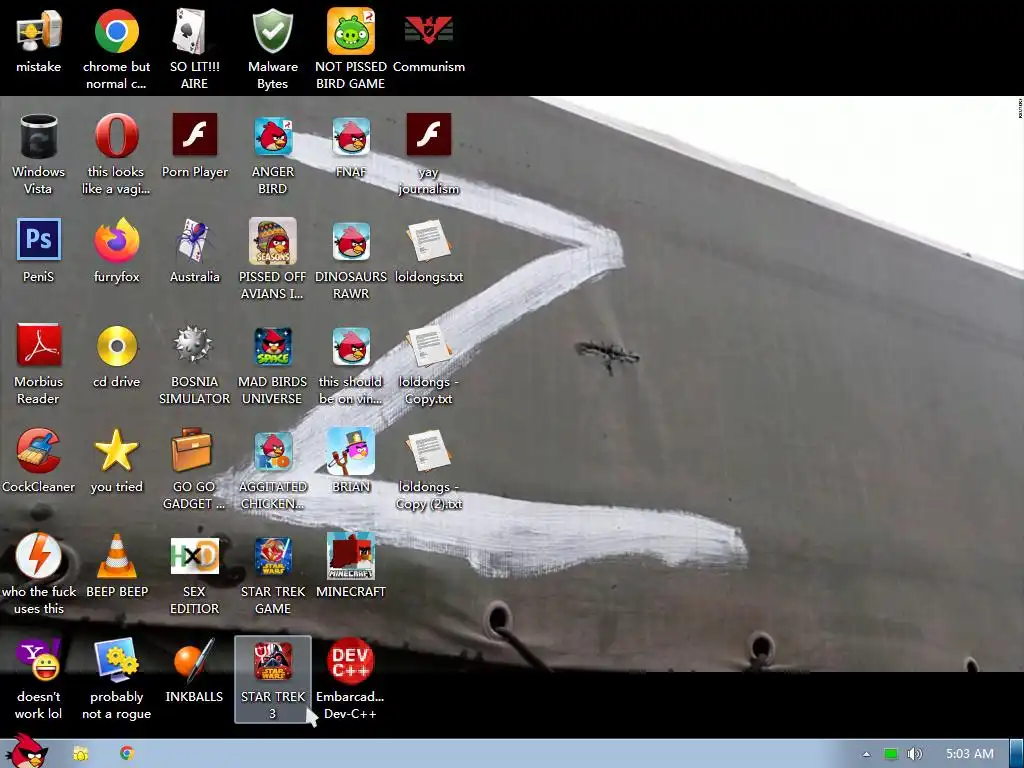This screenshot has width=1024, height=768.
Task: Open the 'GO GO GADGET ...' briefcase icon
Action: click(x=191, y=450)
